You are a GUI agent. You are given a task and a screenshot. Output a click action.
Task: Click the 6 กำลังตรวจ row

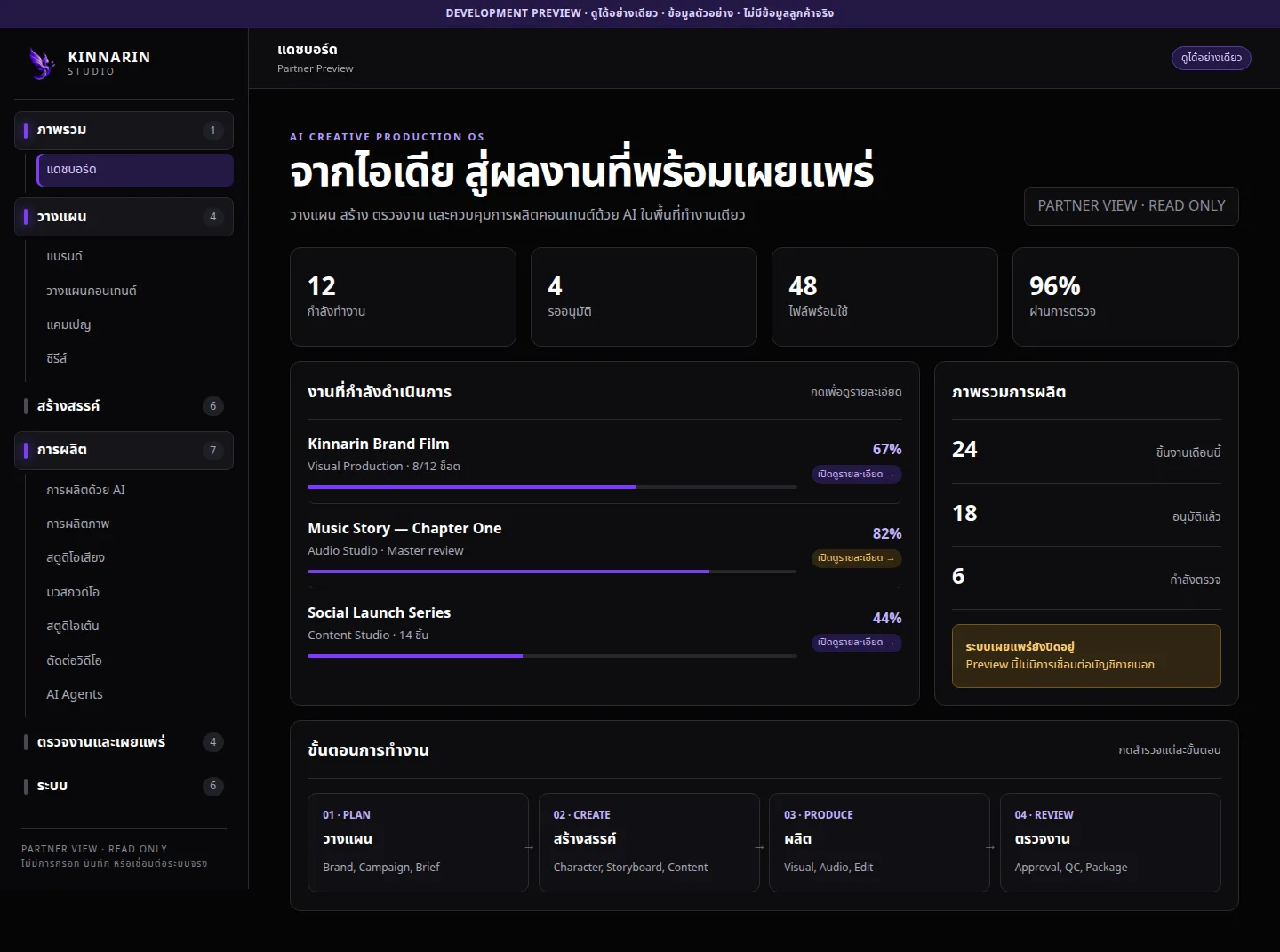(x=1086, y=578)
